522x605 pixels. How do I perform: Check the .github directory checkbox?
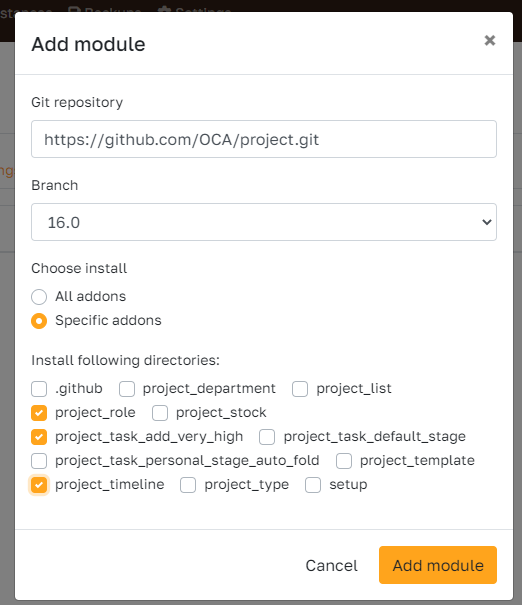[x=39, y=389]
